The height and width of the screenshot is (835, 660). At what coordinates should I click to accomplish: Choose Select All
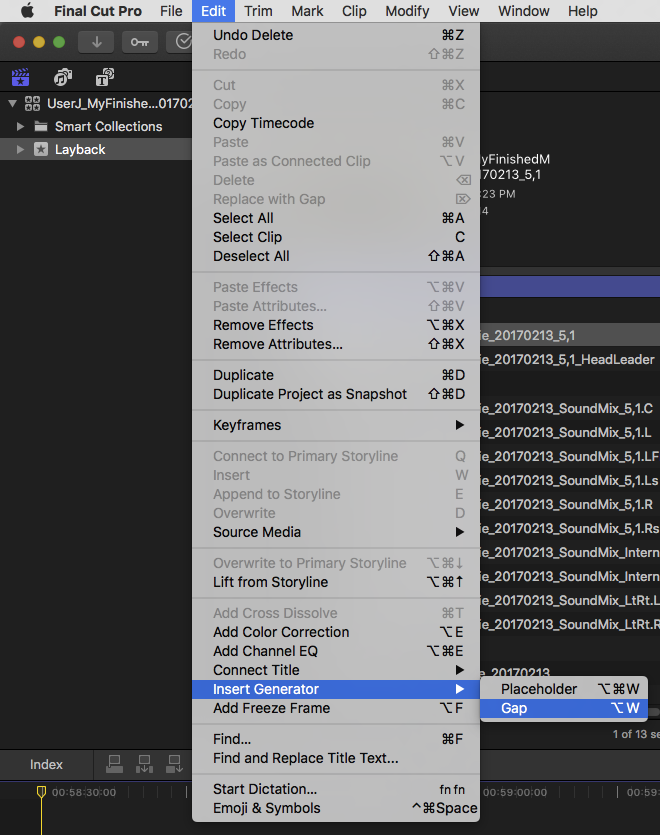pyautogui.click(x=336, y=218)
